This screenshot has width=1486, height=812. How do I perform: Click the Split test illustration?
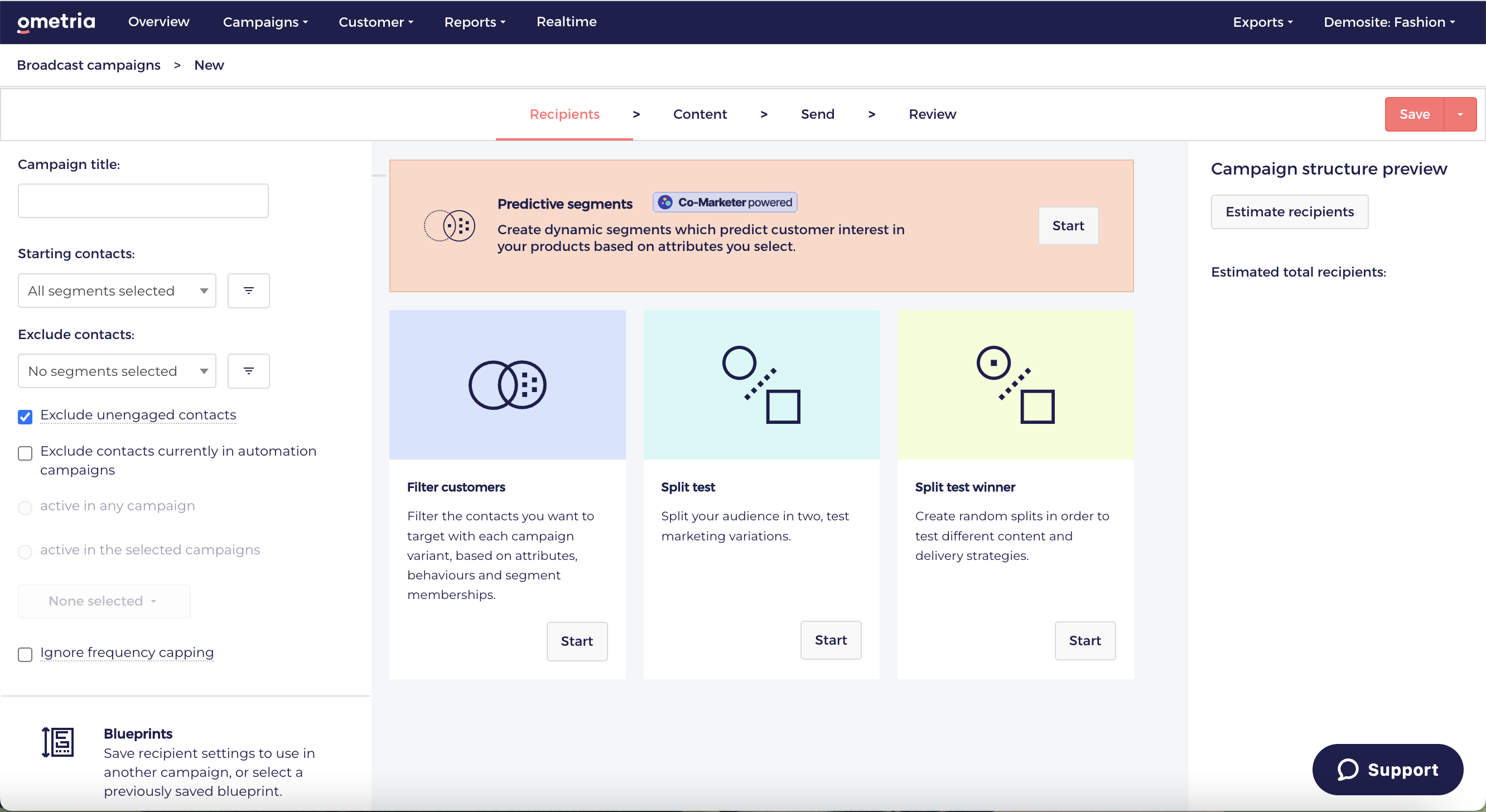coord(761,385)
